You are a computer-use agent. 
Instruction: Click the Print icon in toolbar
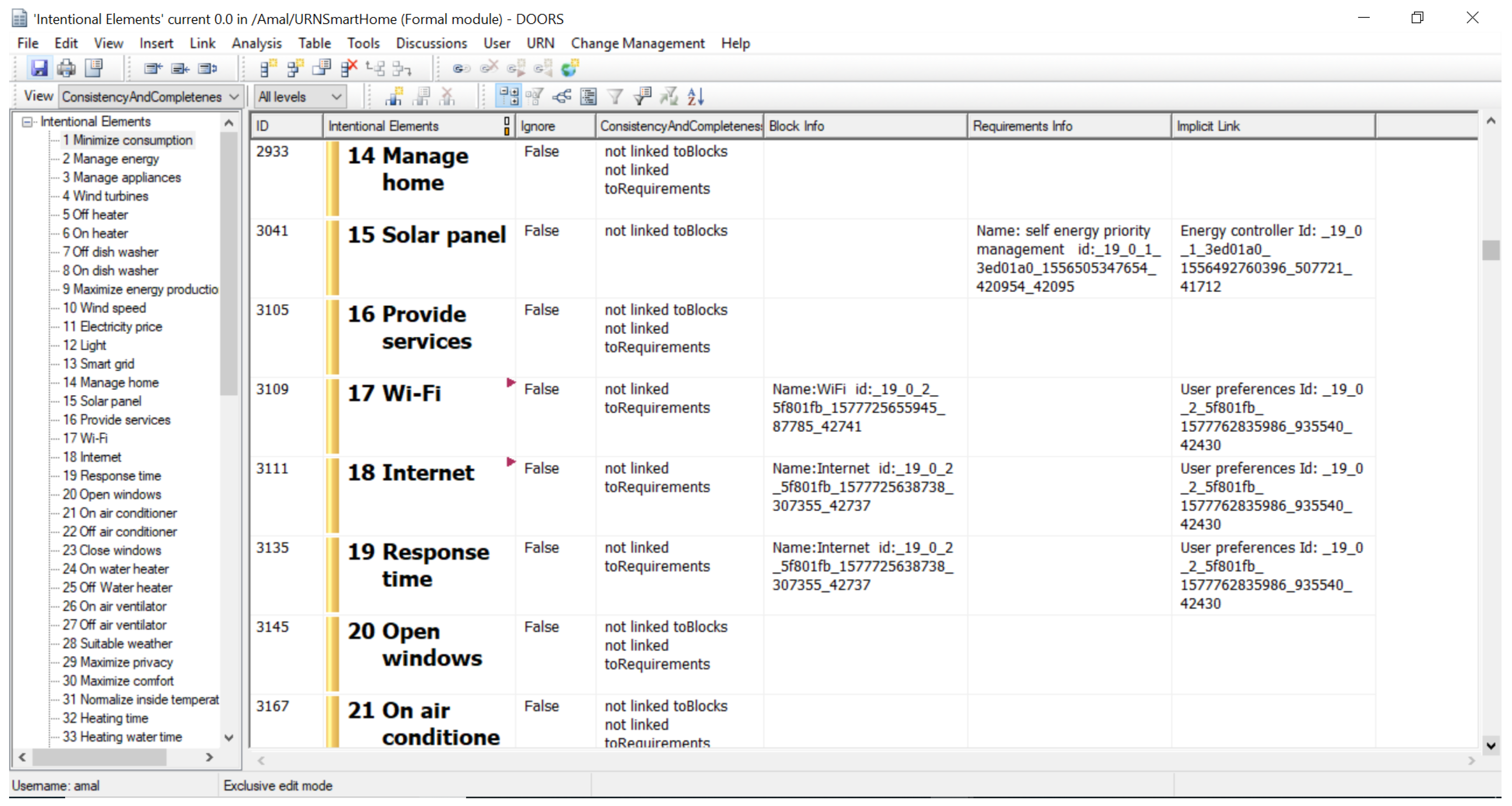(66, 69)
